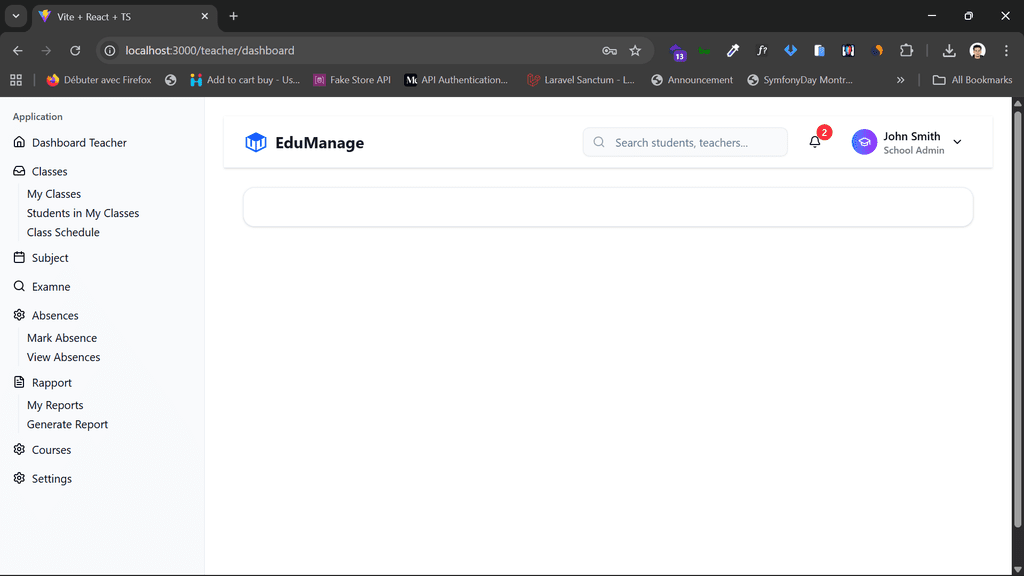Open My Reports link
The image size is (1024, 576).
pos(55,405)
